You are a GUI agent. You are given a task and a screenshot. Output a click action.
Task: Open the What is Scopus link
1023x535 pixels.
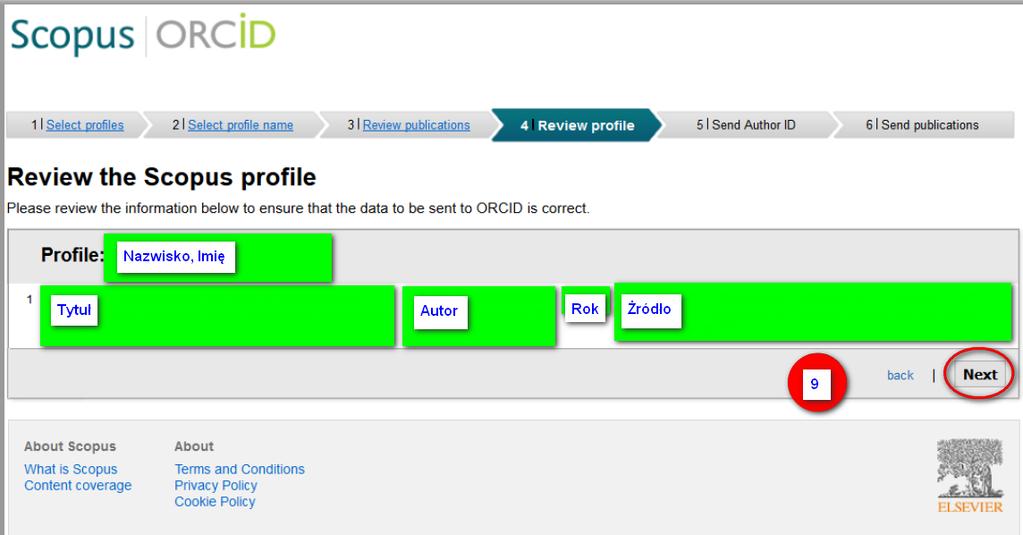pyautogui.click(x=70, y=469)
